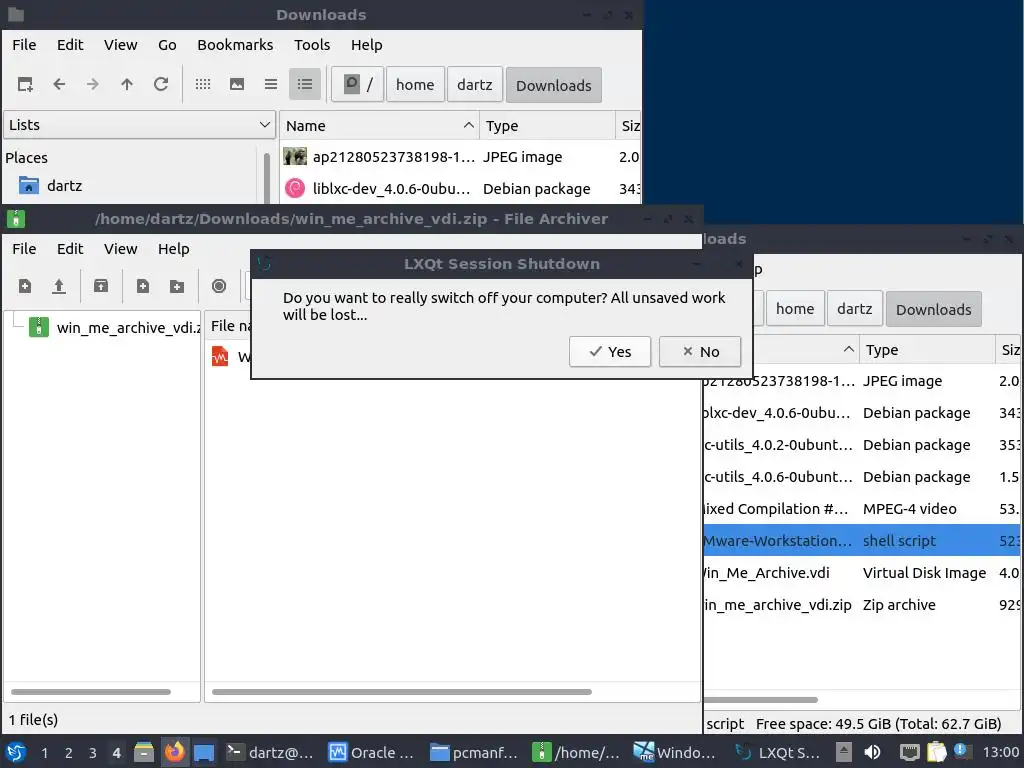1024x768 pixels.
Task: Go to home path segment in top window
Action: point(415,85)
